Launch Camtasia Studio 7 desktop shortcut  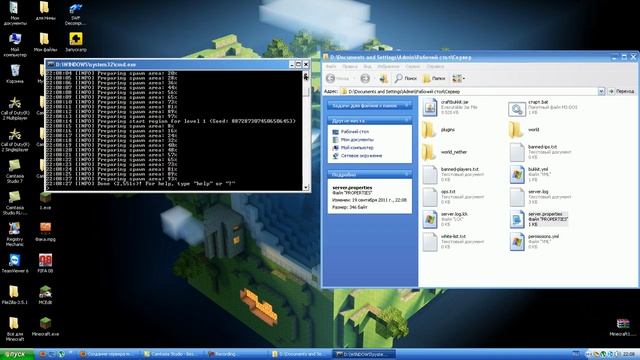coord(15,171)
